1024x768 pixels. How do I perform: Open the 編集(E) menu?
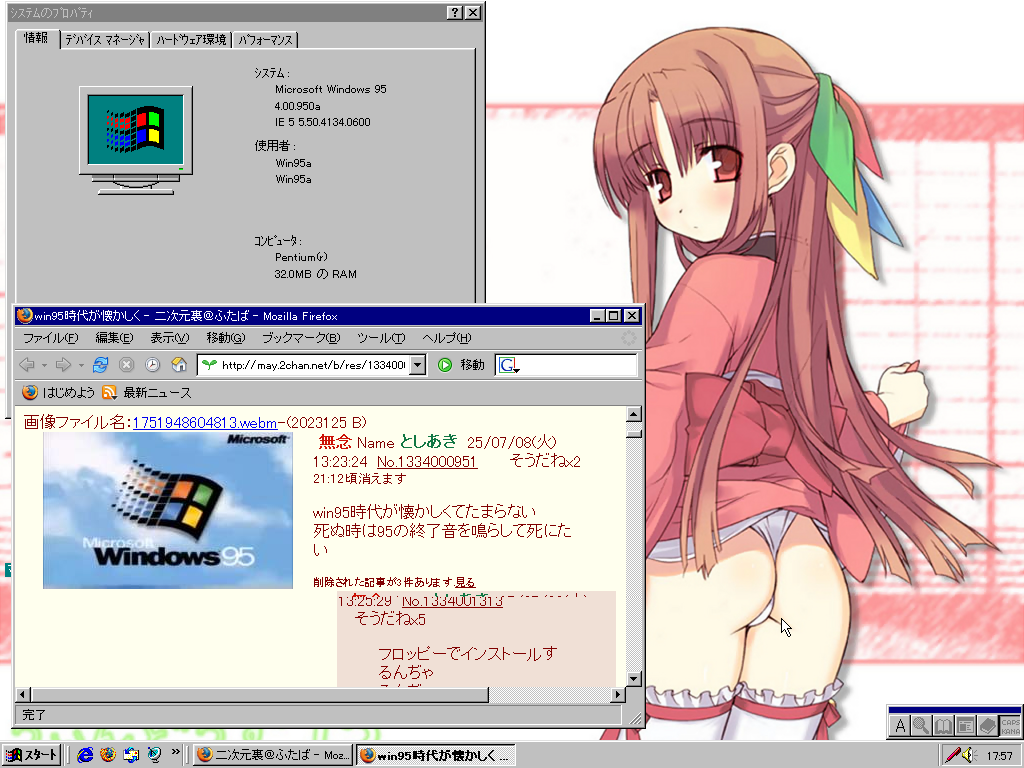pyautogui.click(x=114, y=338)
